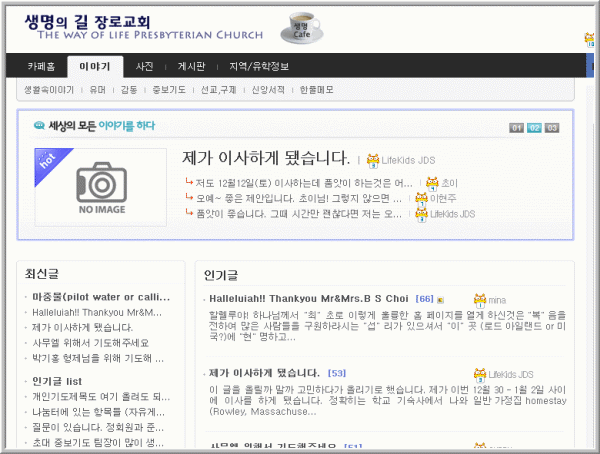Open recent post Halleluiah!! Thankyou Mr&M...
The image size is (600, 454).
97,312
